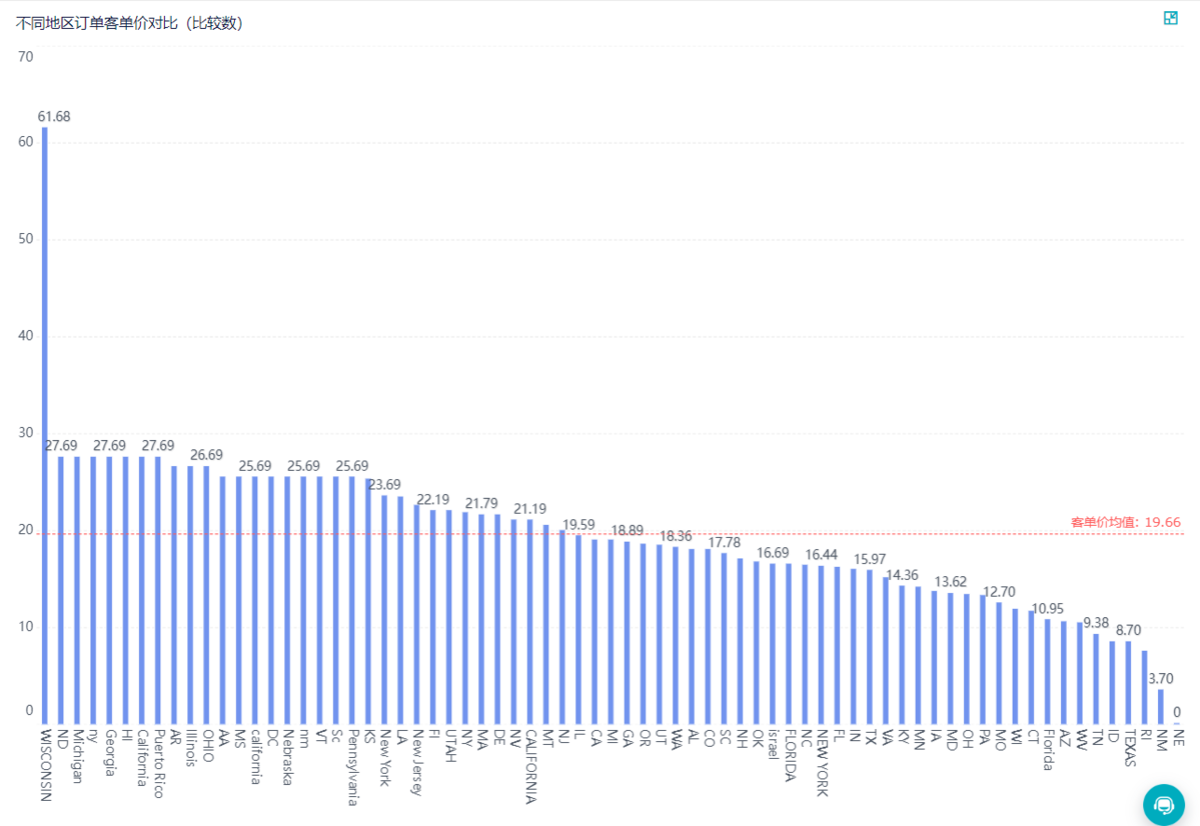This screenshot has height=826, width=1200.
Task: Click the y-axis tick label 40
Action: (25, 336)
